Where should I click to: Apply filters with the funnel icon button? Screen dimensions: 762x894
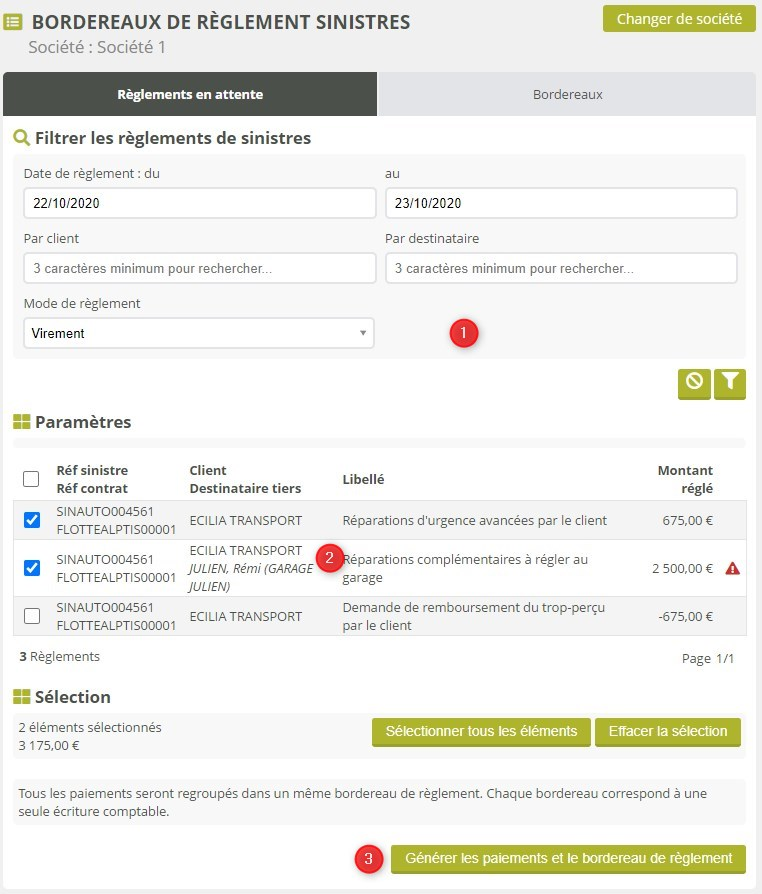click(x=731, y=383)
